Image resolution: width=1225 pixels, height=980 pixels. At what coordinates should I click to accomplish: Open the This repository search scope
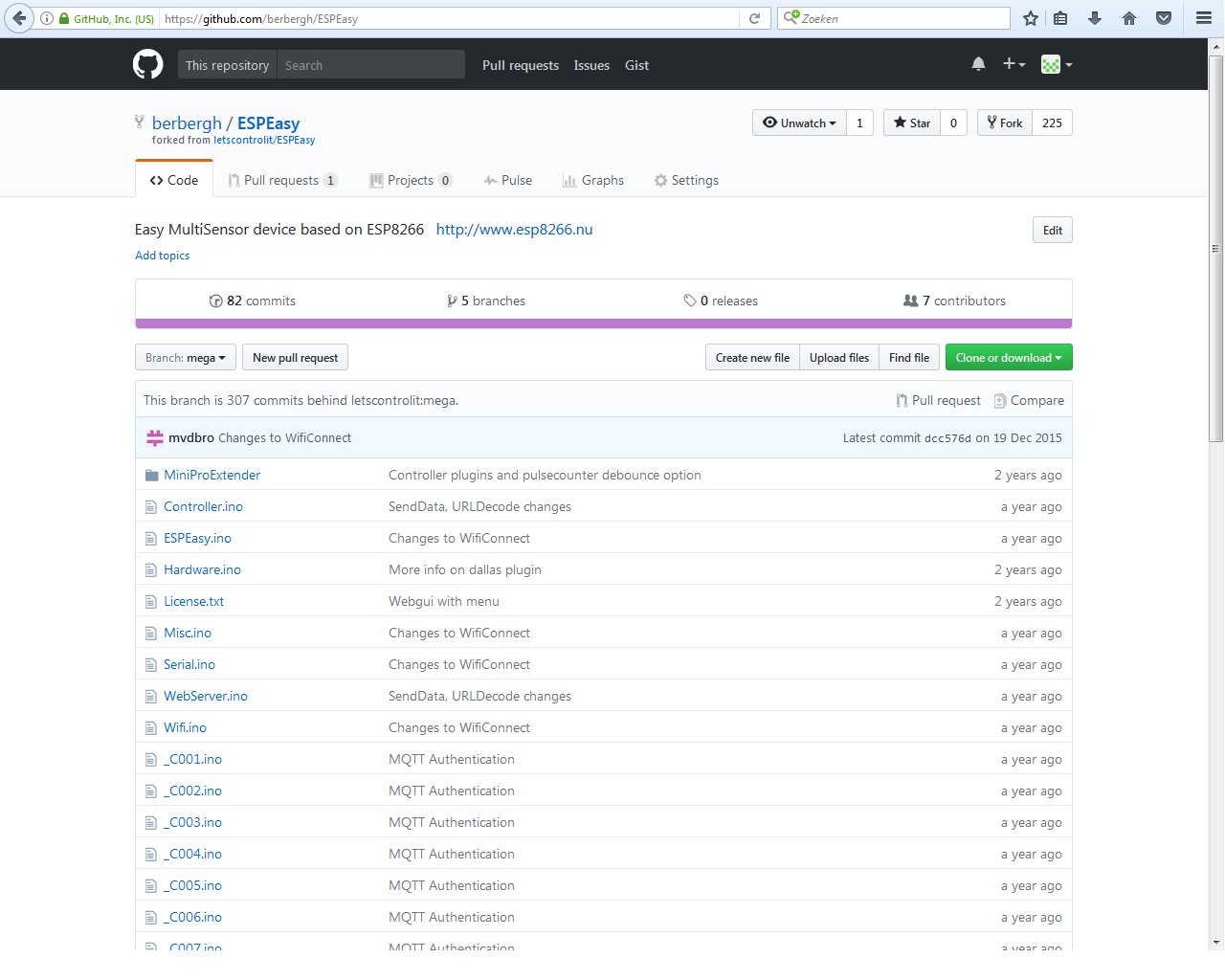(227, 65)
